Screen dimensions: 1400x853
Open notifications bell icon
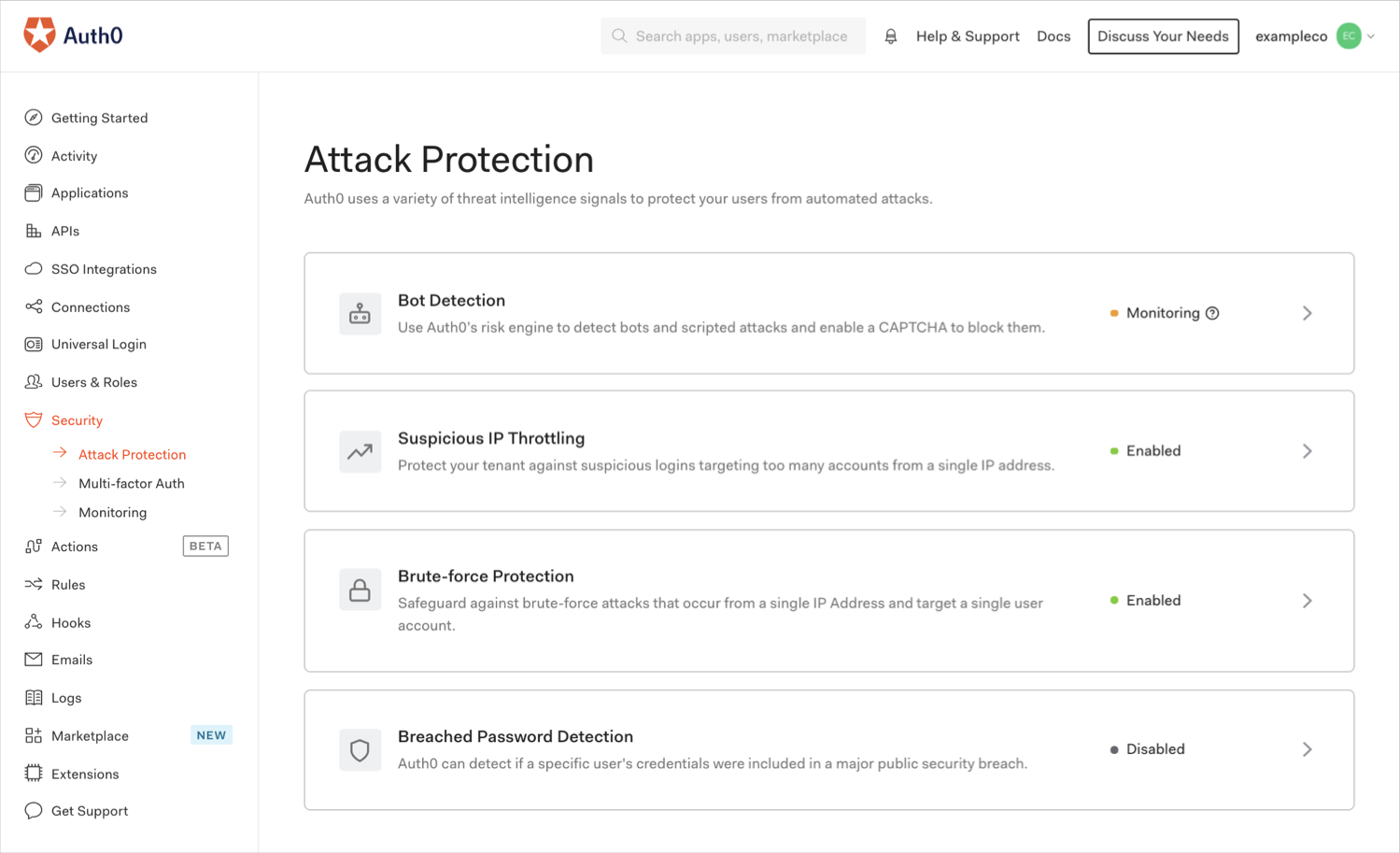coord(891,36)
